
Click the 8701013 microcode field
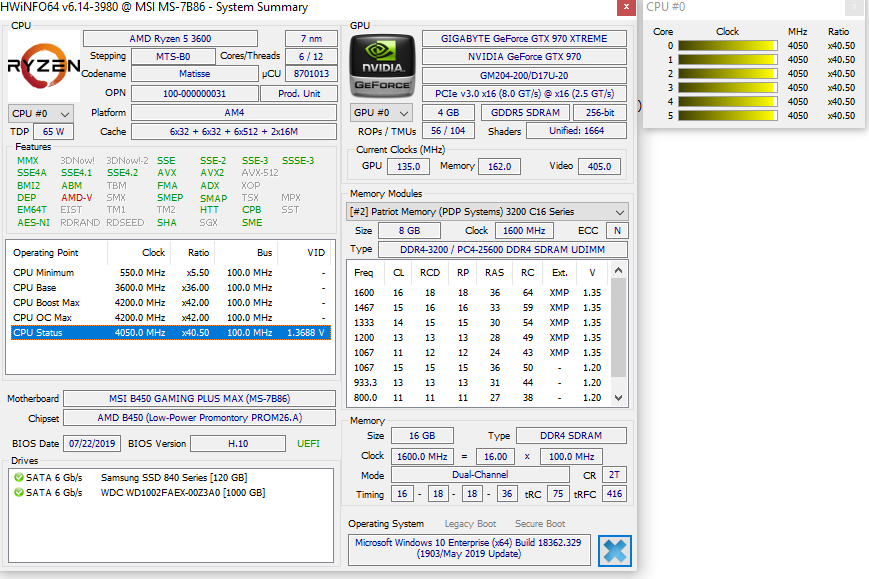311,74
